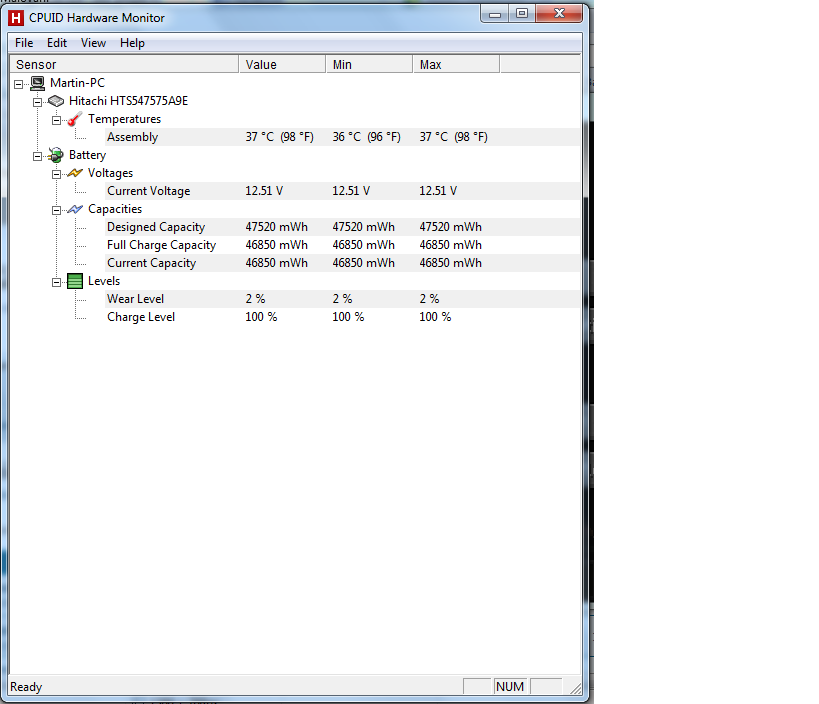This screenshot has height=704, width=819.
Task: Select the Levels label
Action: [104, 281]
